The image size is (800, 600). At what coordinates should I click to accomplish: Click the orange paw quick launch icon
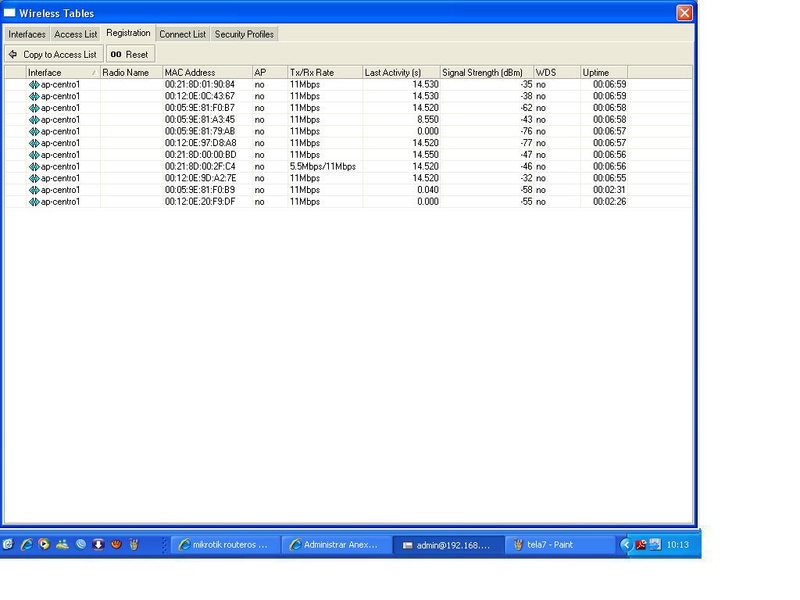coord(116,544)
